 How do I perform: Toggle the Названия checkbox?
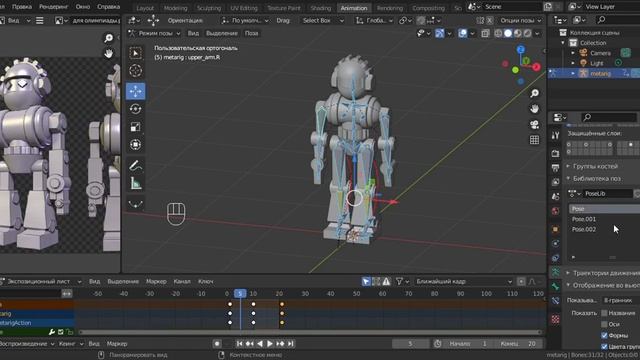[x=604, y=313]
